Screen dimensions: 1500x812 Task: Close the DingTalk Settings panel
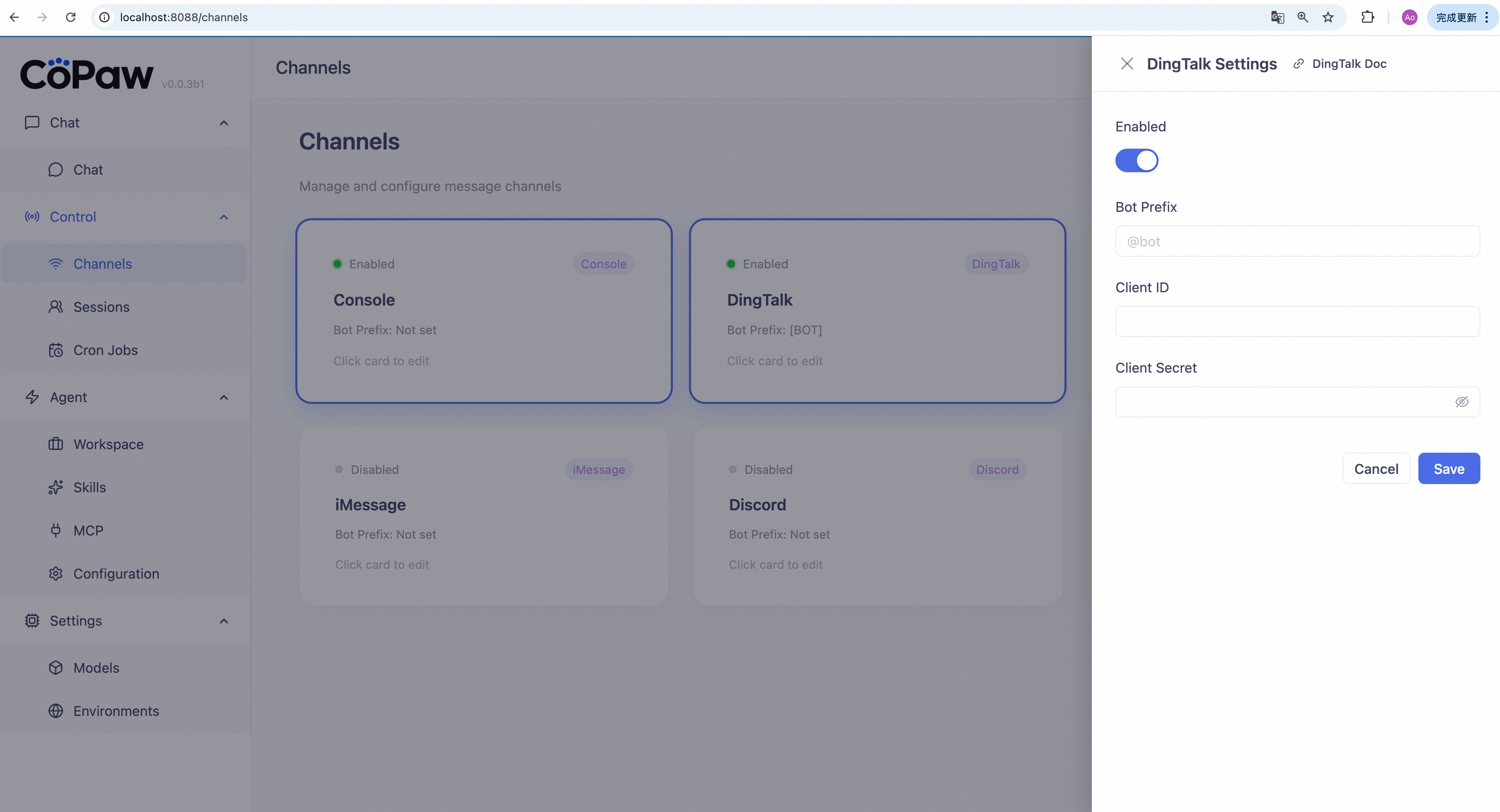tap(1127, 64)
